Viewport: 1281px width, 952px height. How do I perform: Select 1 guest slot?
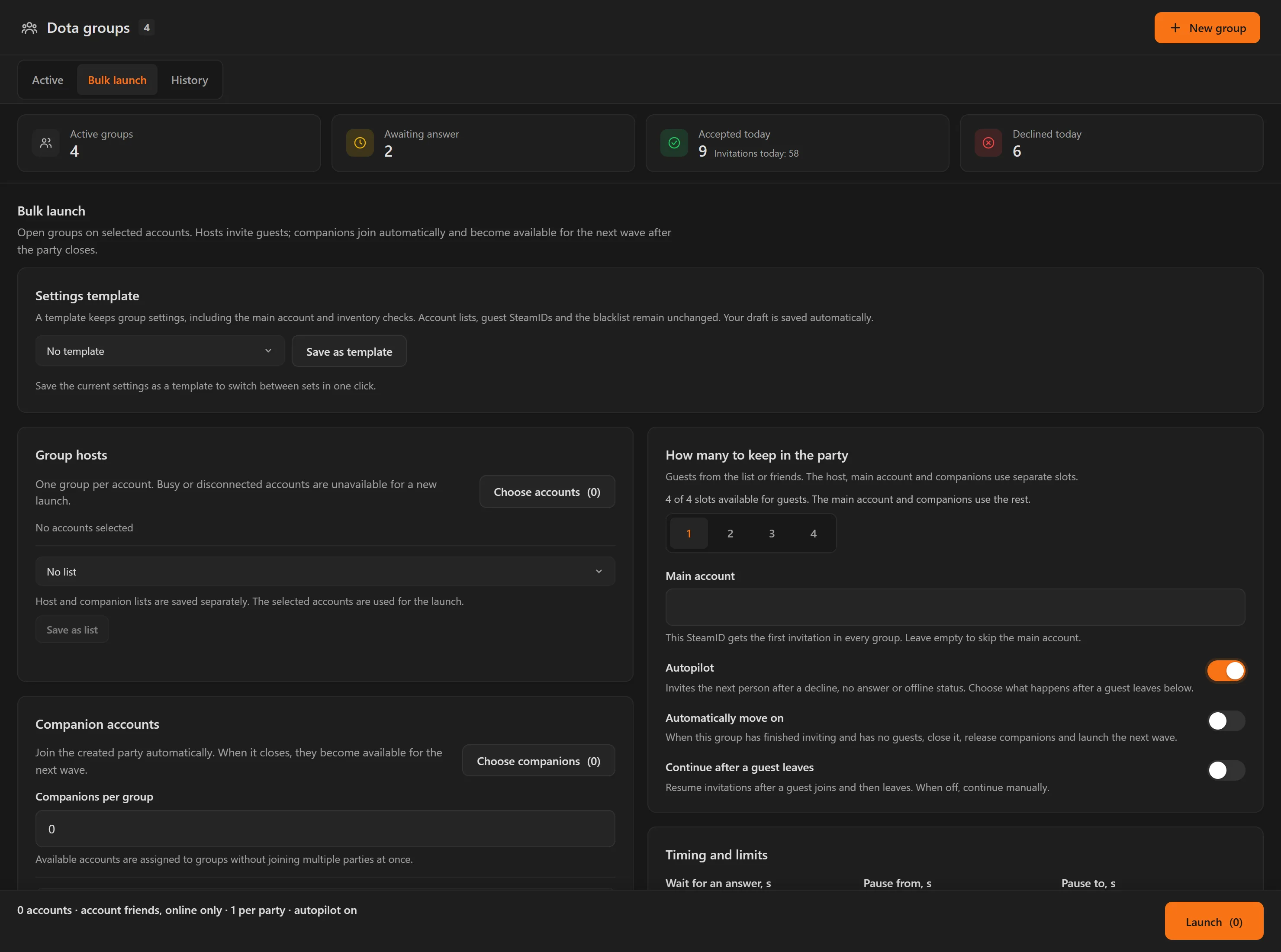[x=689, y=534]
